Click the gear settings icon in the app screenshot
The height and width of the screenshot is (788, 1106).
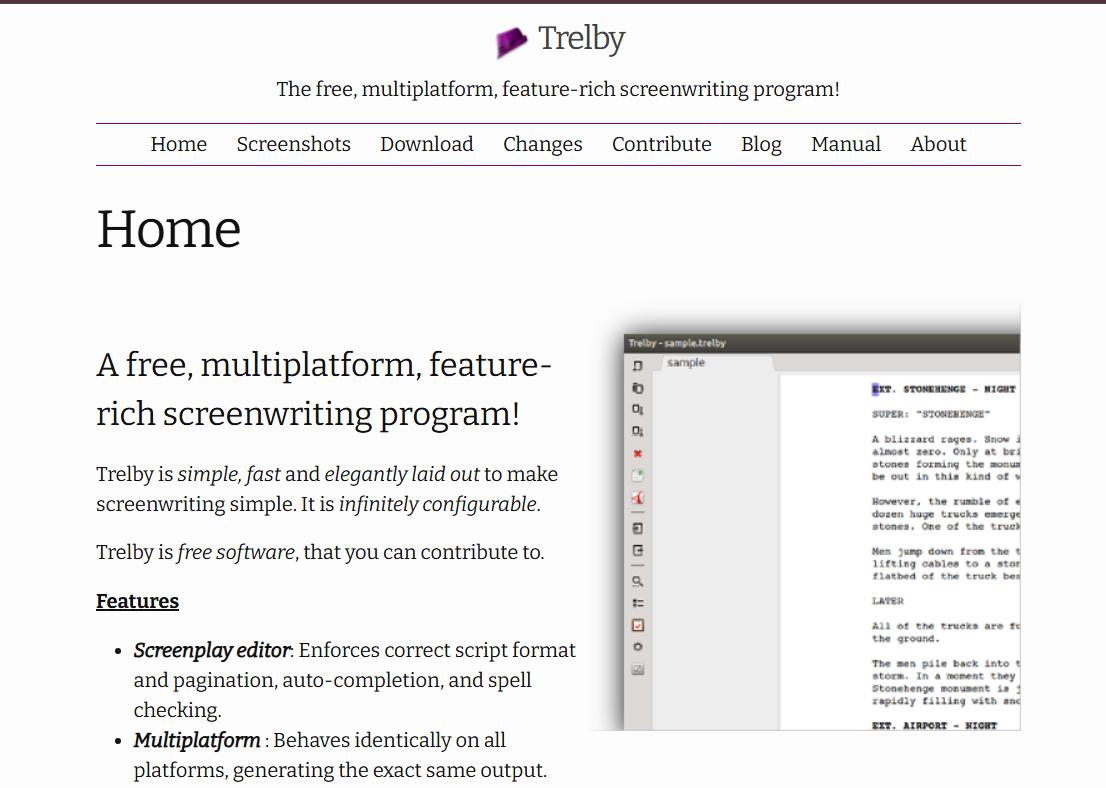pos(638,647)
